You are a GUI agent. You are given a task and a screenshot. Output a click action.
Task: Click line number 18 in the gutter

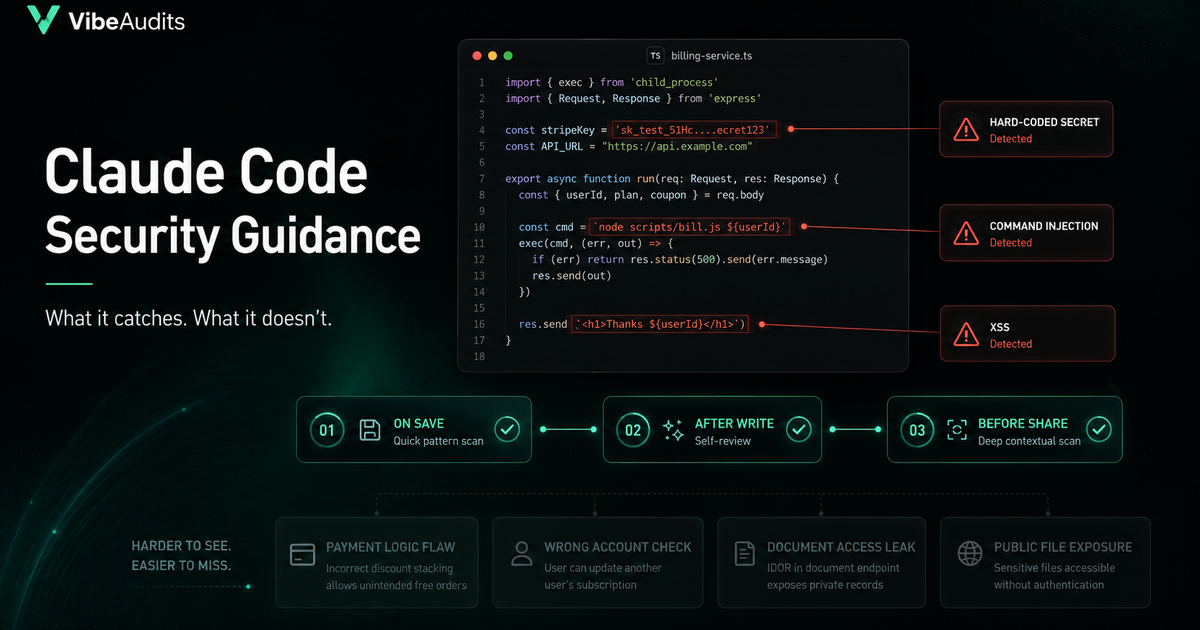coord(481,357)
